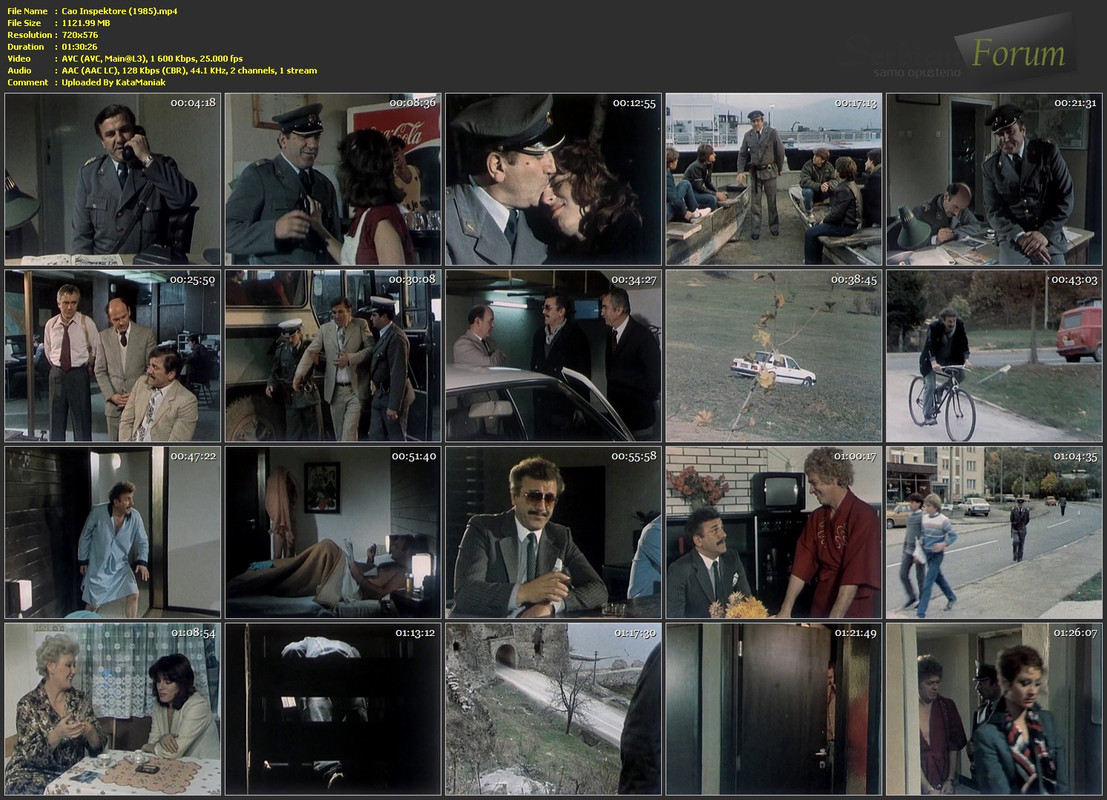The width and height of the screenshot is (1107, 800).
Task: Click the video codec info line
Action: tap(152, 59)
